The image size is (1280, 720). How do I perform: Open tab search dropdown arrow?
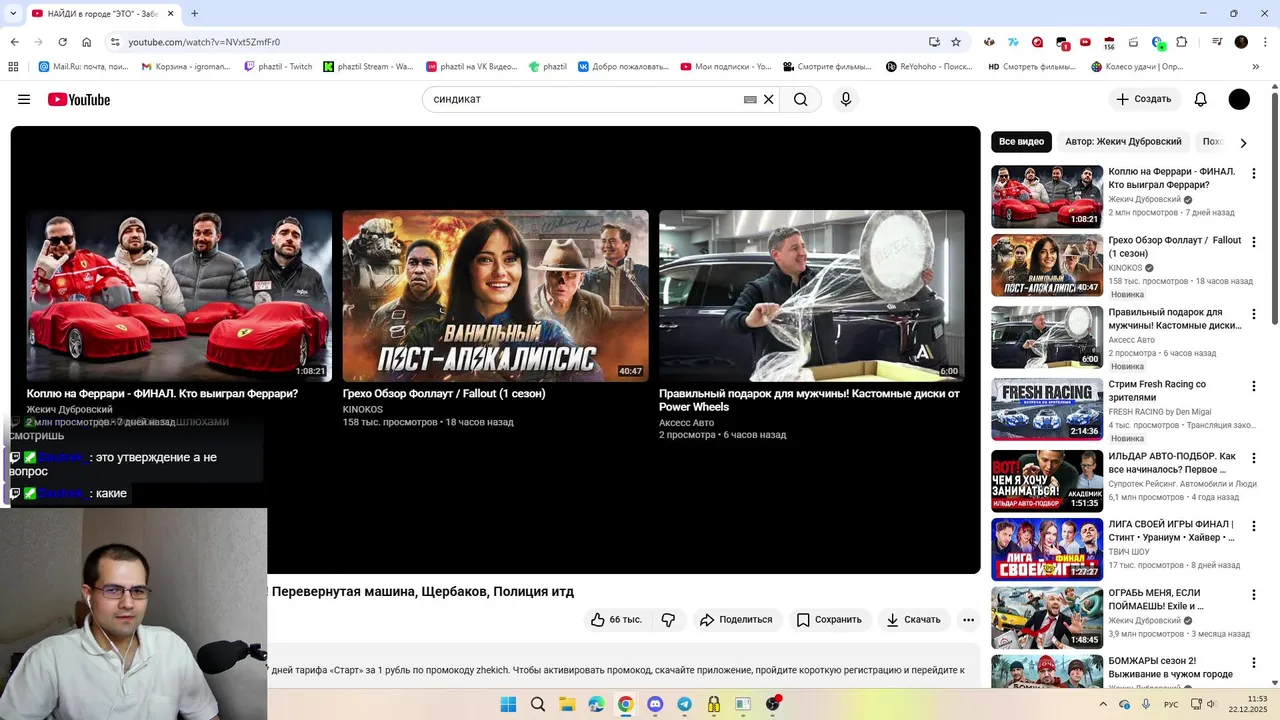point(13,13)
